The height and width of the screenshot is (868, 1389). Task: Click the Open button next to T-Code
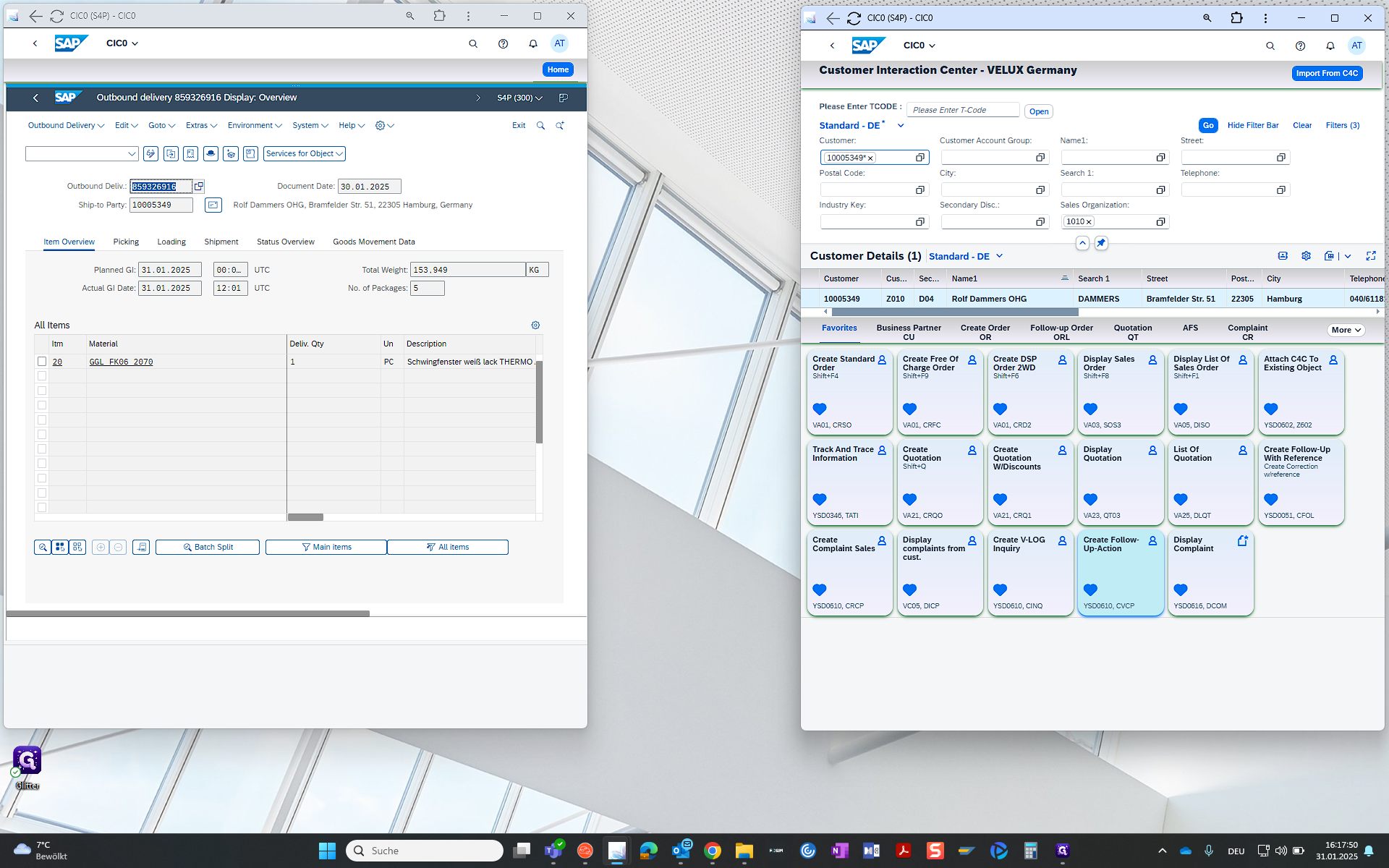click(x=1038, y=111)
